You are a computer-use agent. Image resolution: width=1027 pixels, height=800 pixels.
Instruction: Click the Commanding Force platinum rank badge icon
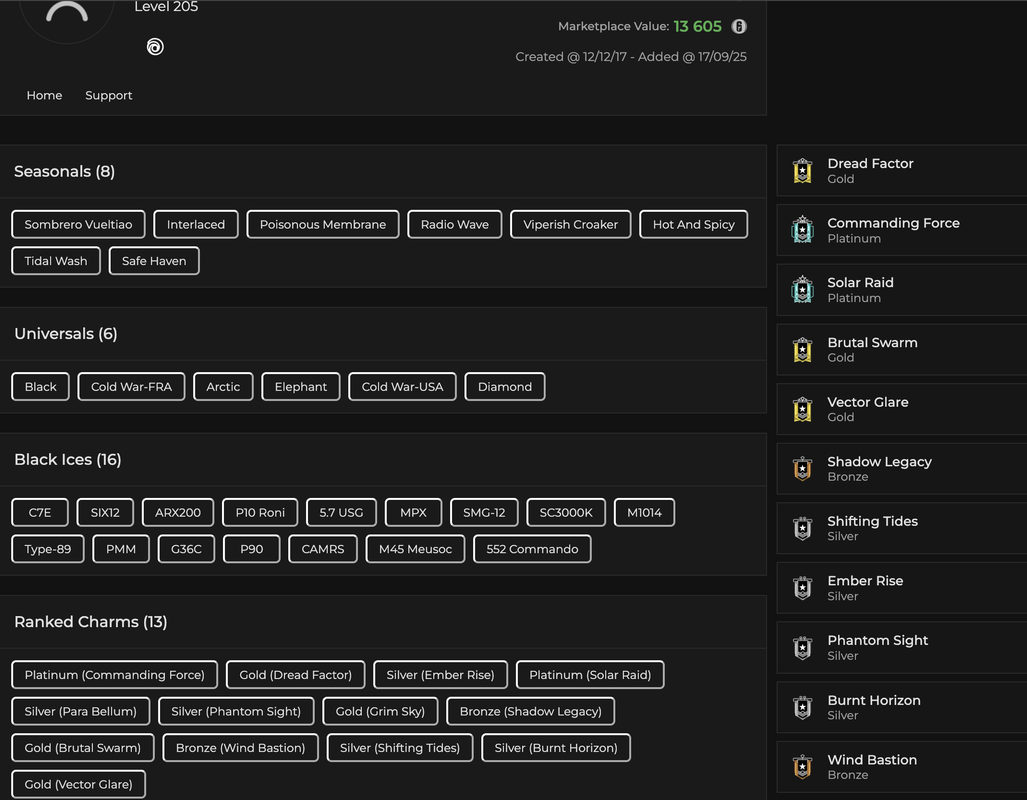pyautogui.click(x=802, y=230)
